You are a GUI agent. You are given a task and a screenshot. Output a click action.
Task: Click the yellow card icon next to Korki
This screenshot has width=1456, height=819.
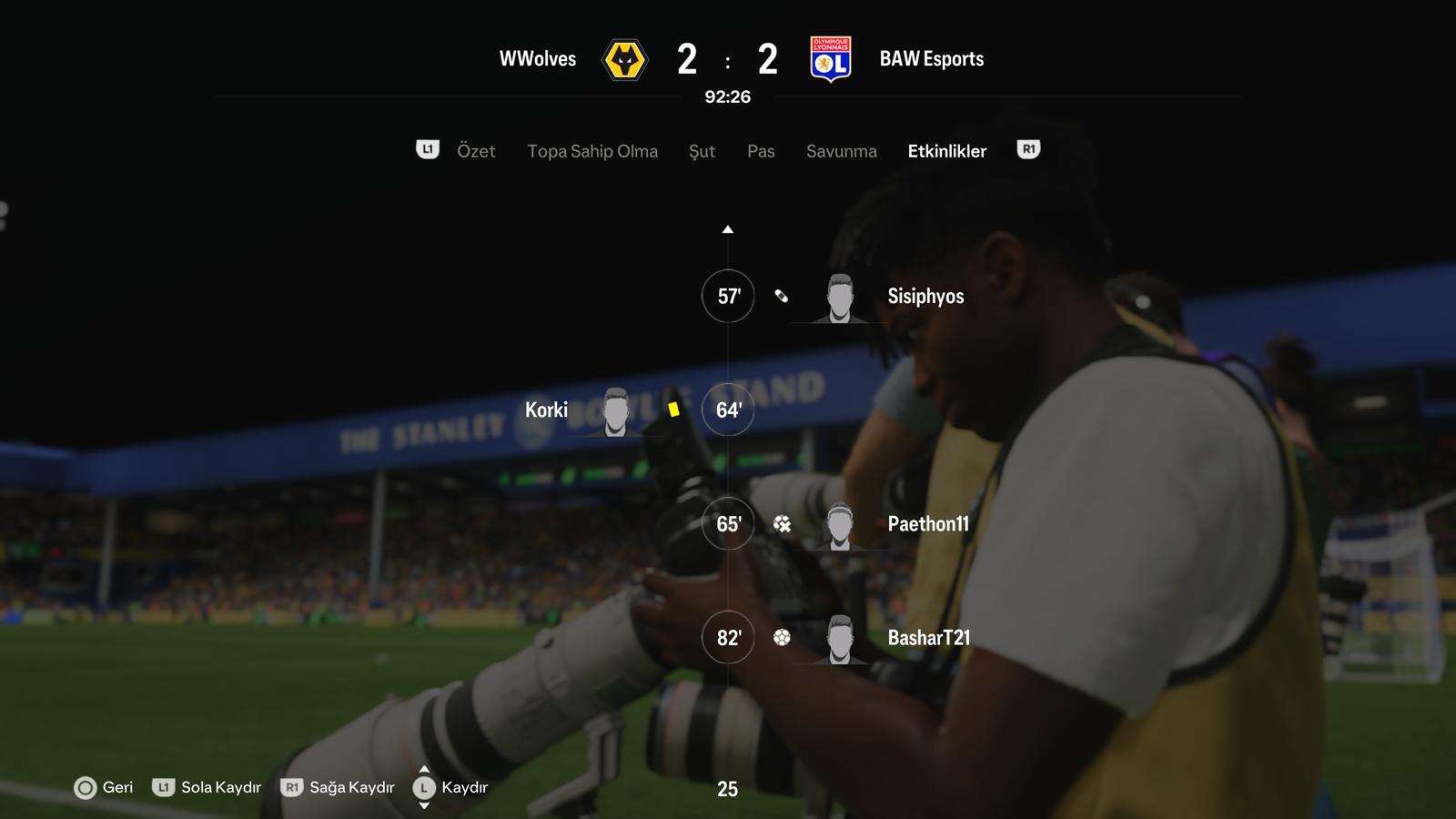[x=673, y=409]
